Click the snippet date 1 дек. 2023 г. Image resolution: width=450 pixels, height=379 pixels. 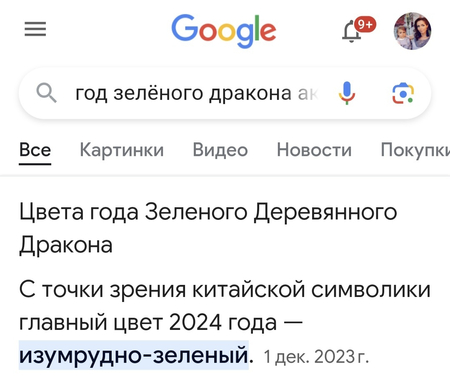(316, 357)
